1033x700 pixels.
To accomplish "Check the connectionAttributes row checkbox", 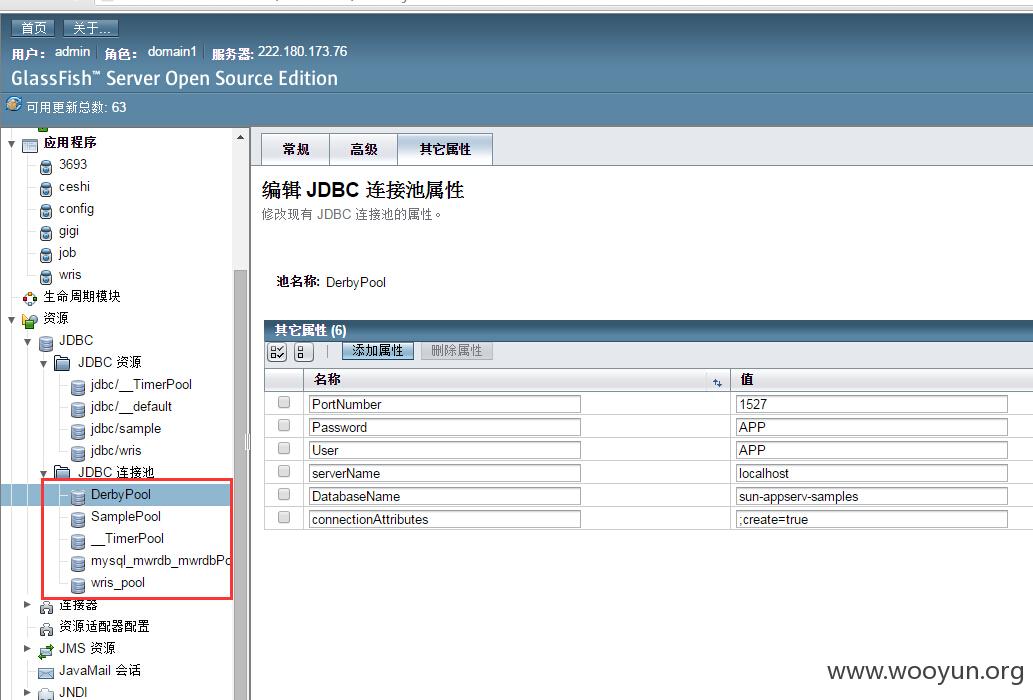I will point(284,517).
